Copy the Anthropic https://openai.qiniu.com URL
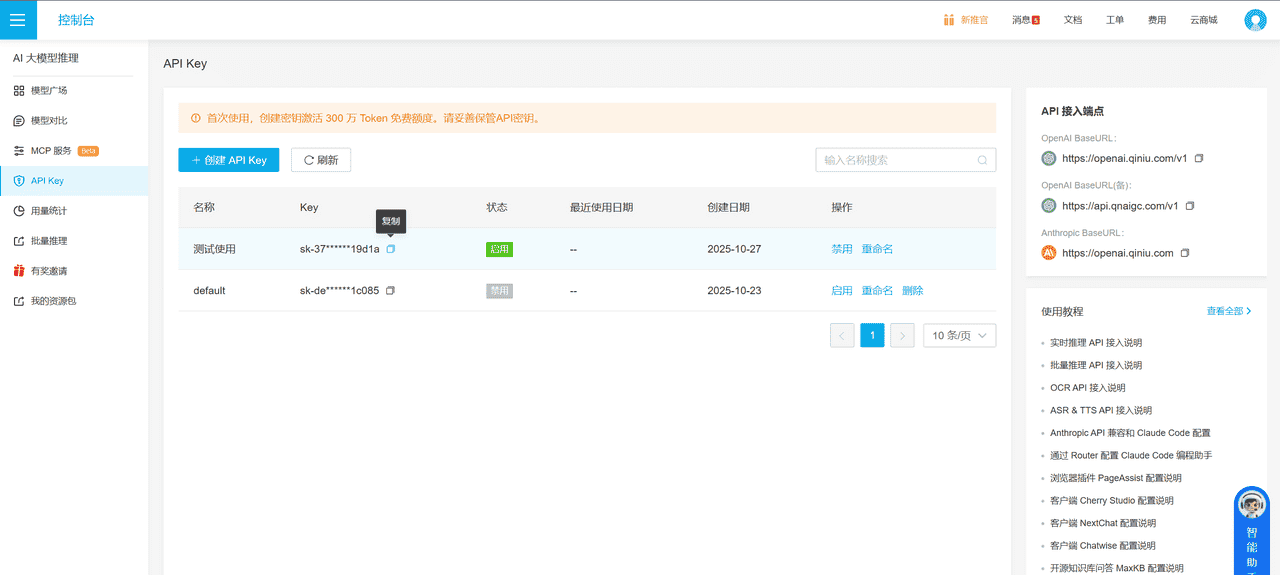This screenshot has width=1280, height=575. (1185, 253)
